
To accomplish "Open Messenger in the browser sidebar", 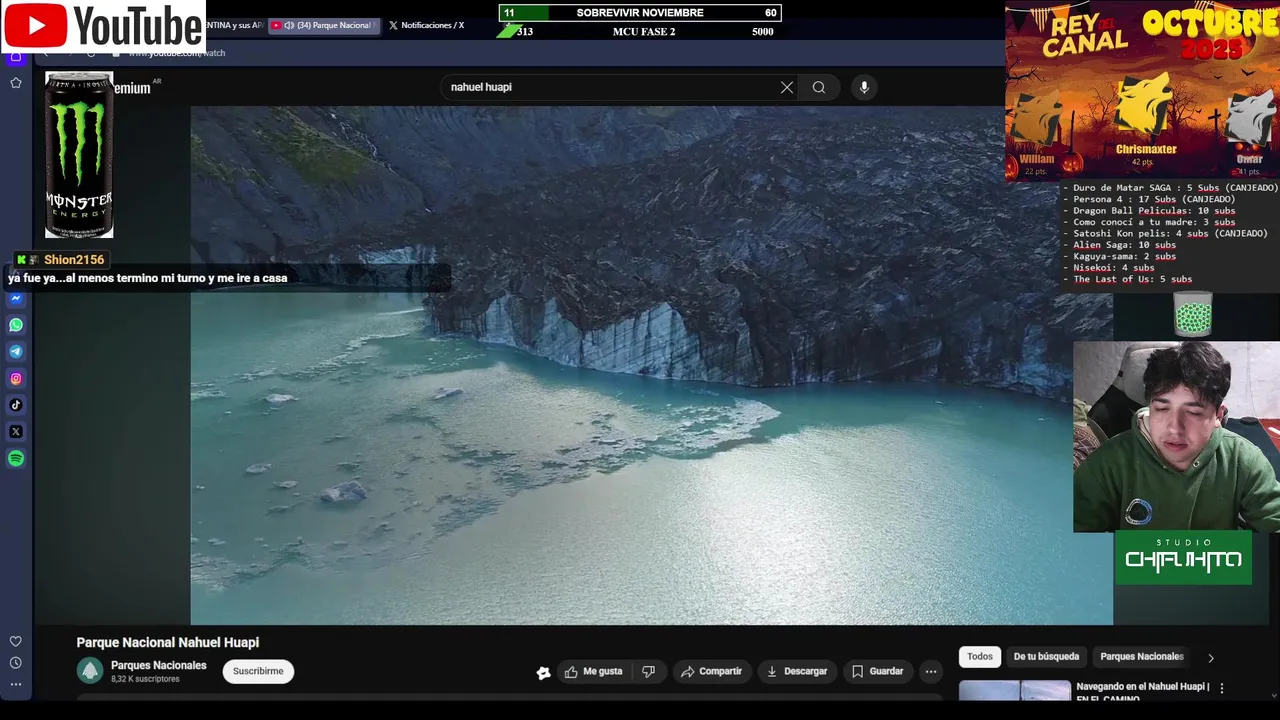I will [x=16, y=298].
